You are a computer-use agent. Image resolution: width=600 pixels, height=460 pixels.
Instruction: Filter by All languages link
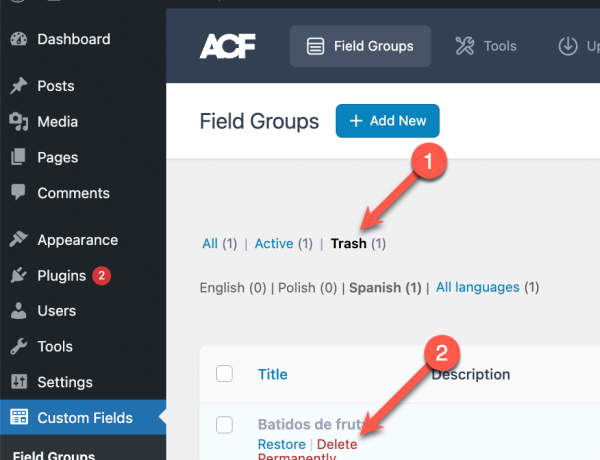[478, 287]
